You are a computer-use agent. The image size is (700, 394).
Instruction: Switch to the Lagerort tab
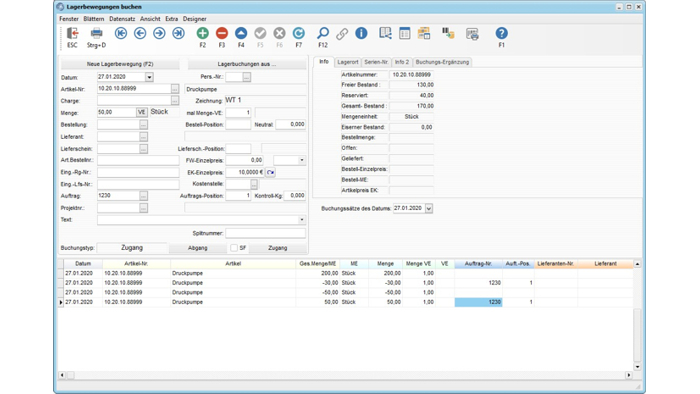[x=348, y=62]
